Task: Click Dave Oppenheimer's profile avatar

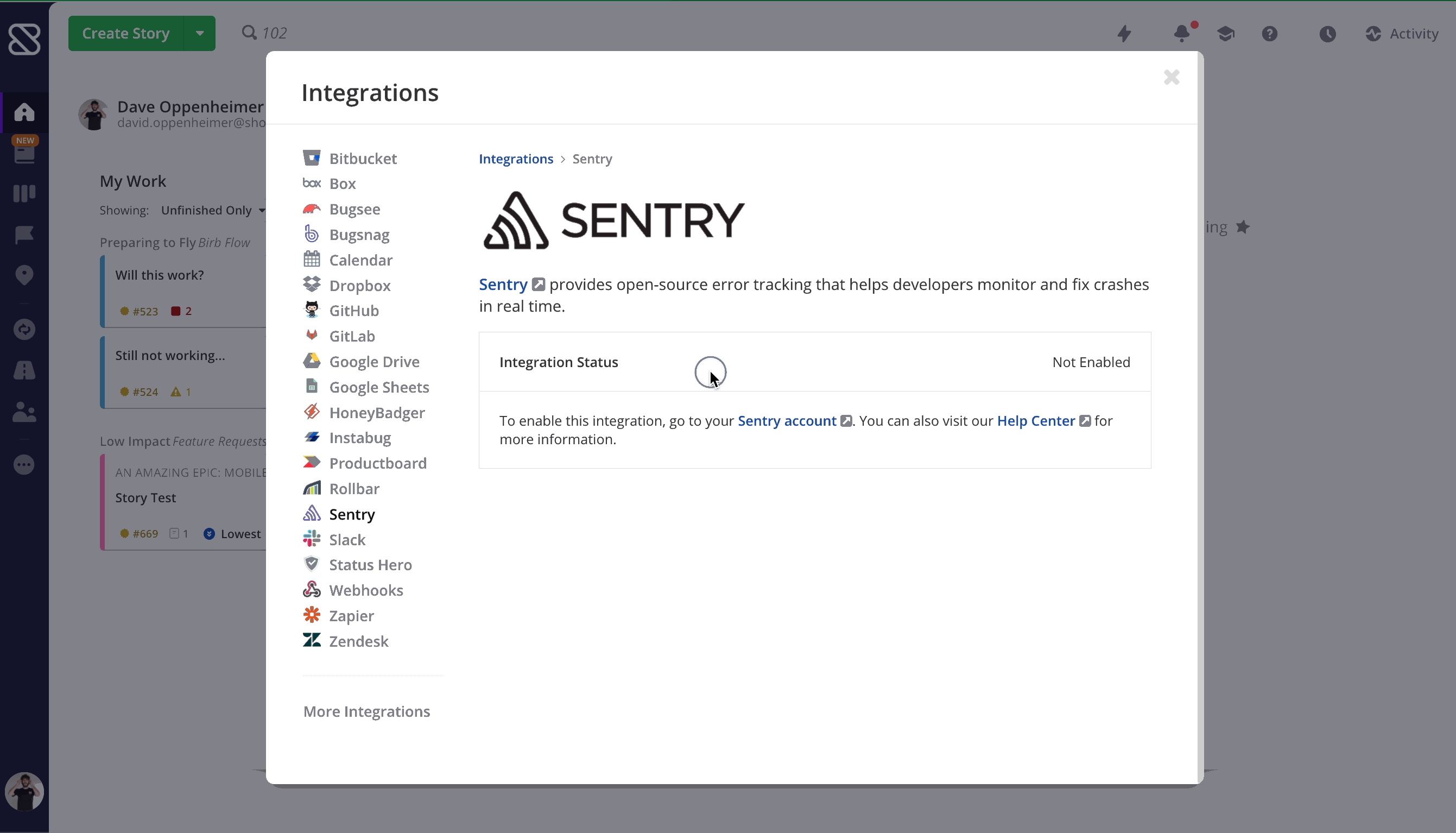Action: tap(93, 114)
